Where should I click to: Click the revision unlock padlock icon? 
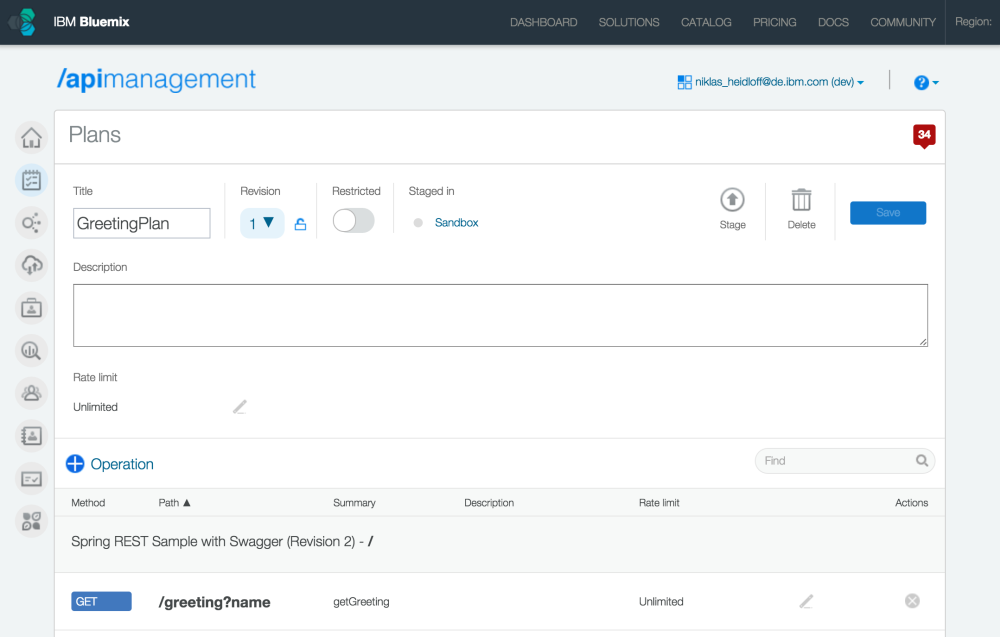pos(300,224)
